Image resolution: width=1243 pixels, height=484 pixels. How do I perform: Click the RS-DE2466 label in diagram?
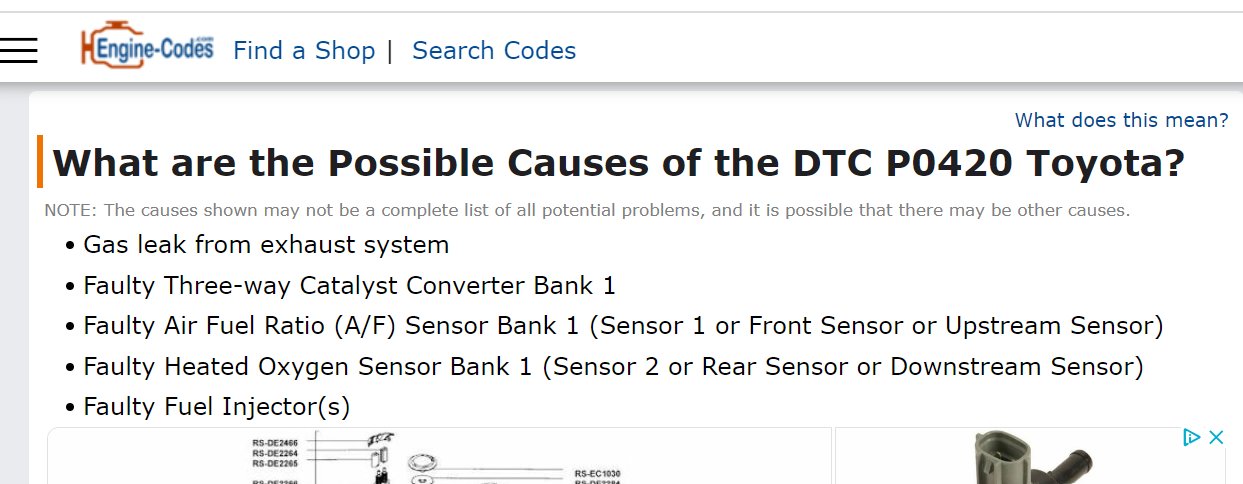click(275, 441)
